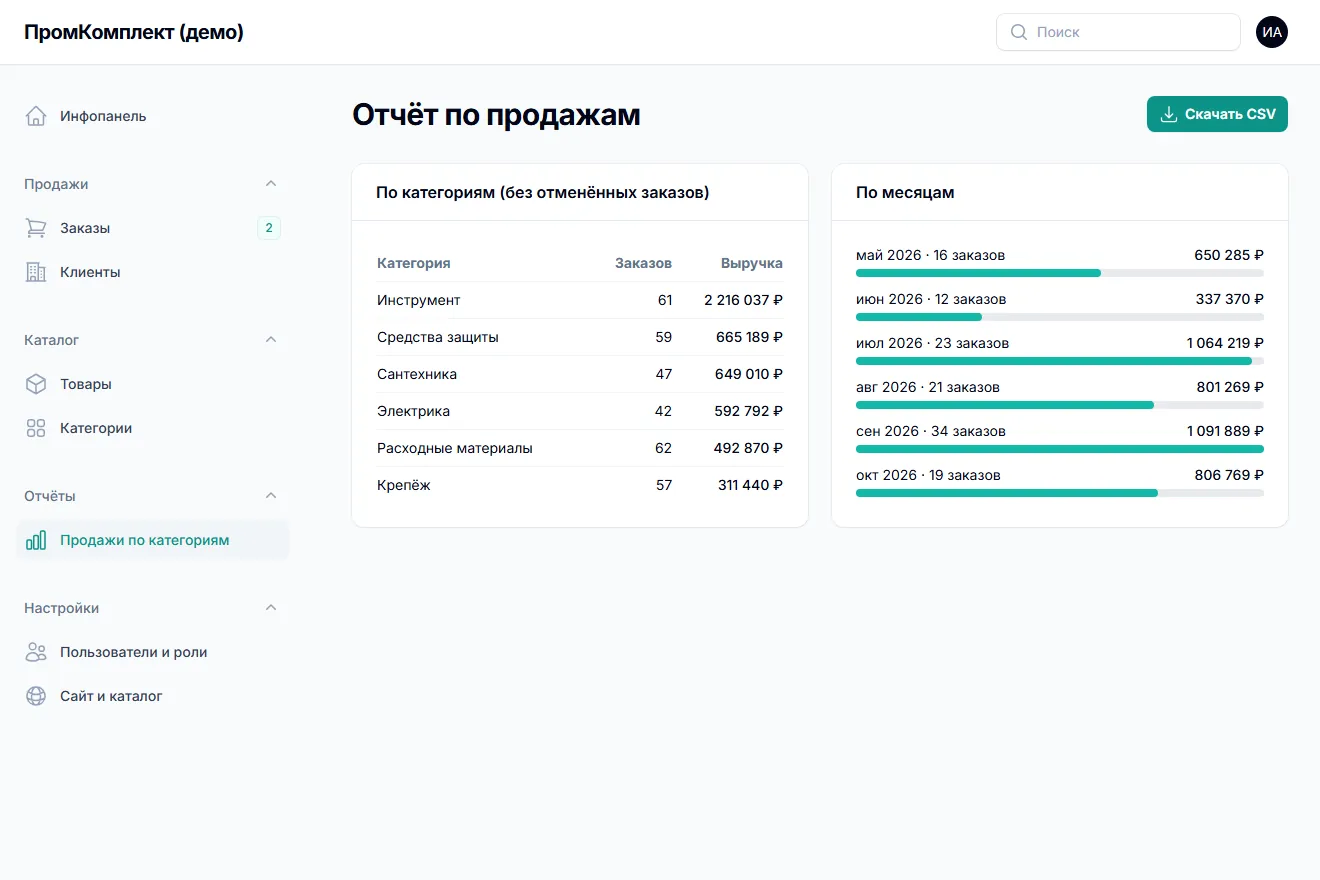Click the авг 2026 total 801 269 ₽

click(1230, 387)
